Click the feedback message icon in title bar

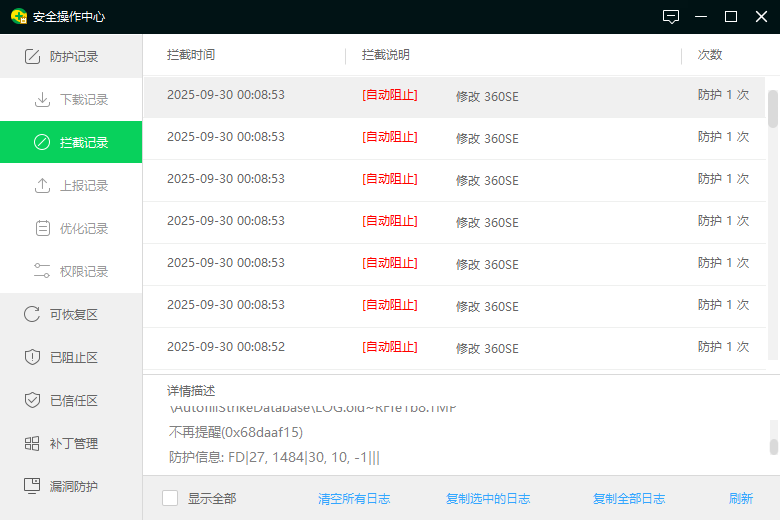pyautogui.click(x=671, y=17)
